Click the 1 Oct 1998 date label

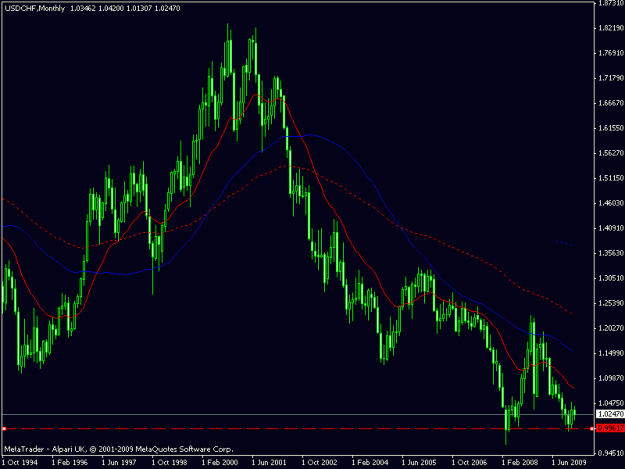[169, 463]
